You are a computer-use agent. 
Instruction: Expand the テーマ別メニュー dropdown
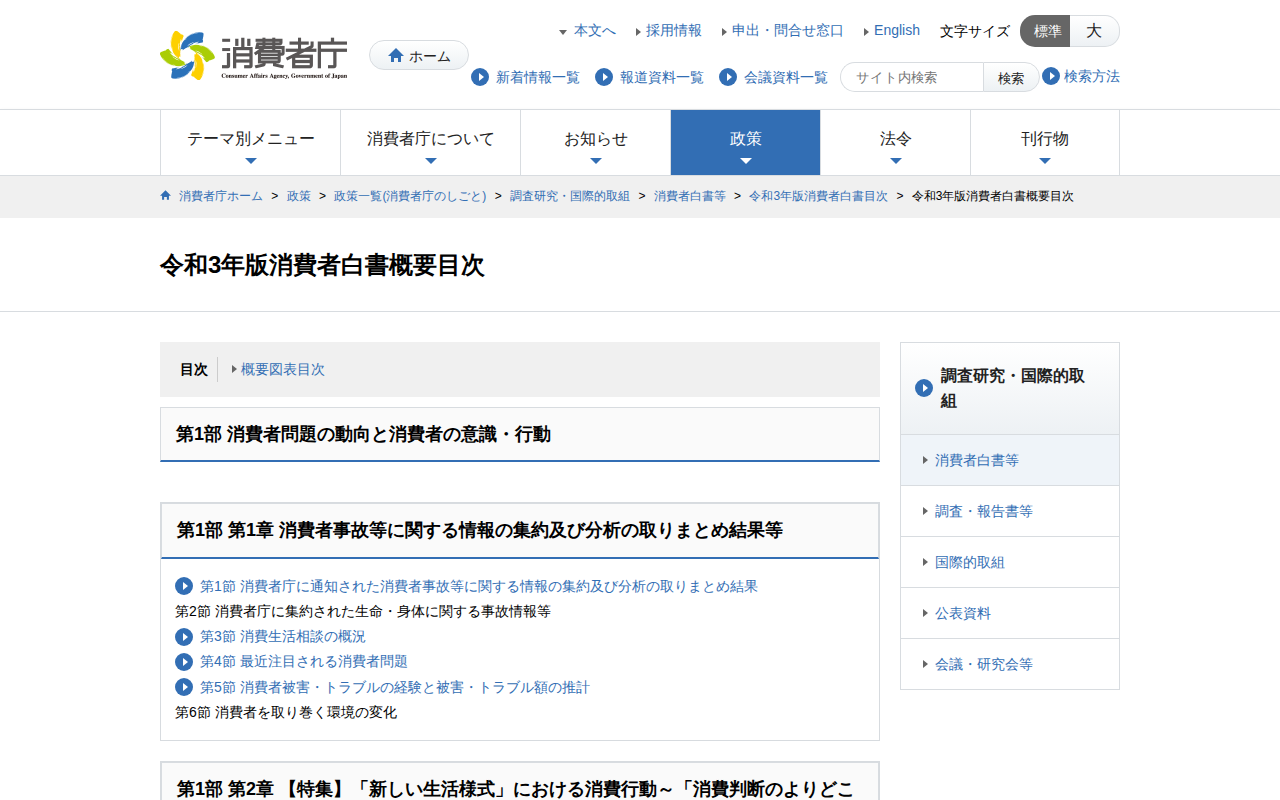(250, 142)
